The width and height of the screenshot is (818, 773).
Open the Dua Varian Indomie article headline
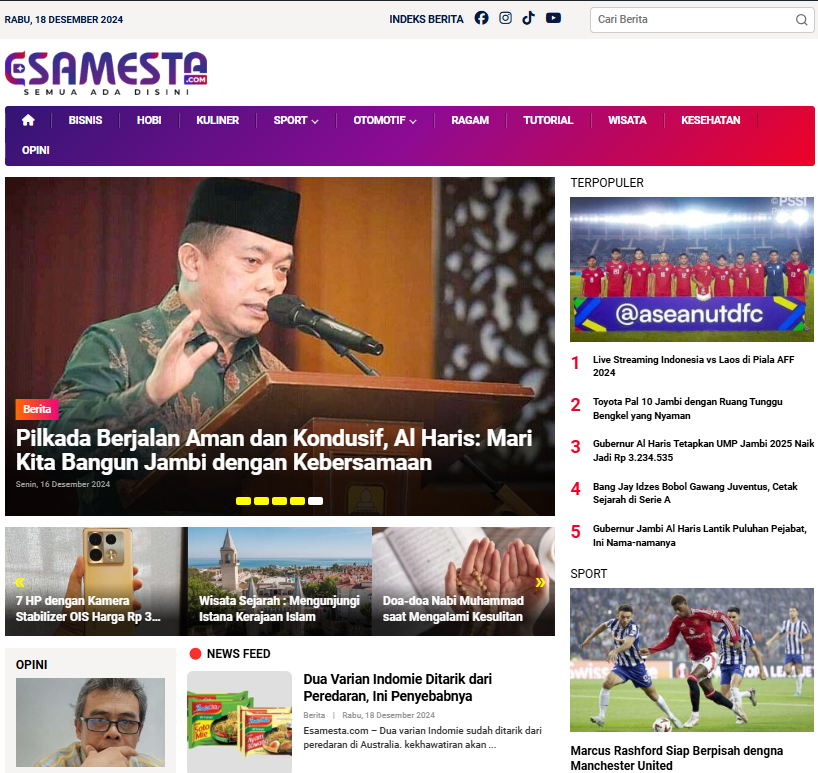click(398, 687)
